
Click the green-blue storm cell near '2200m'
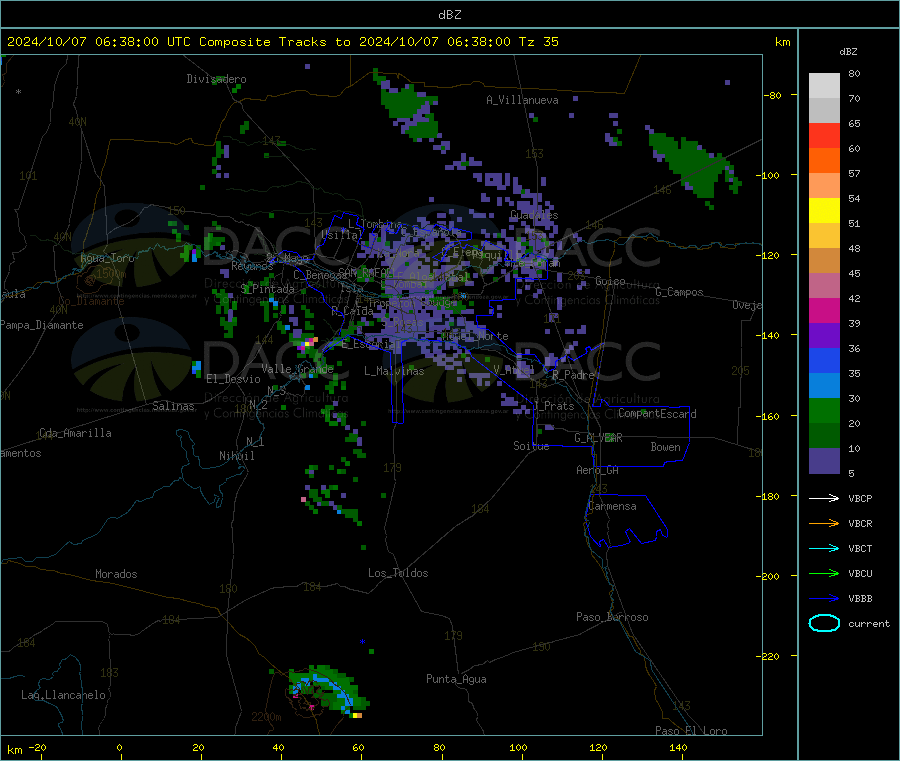tap(328, 690)
